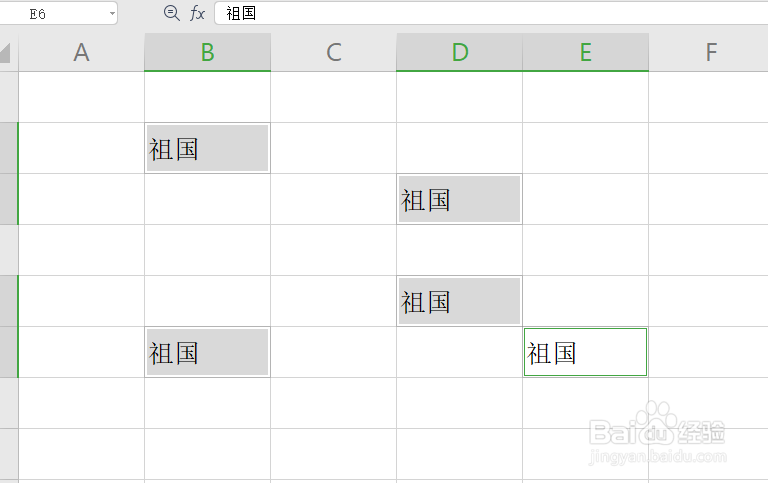This screenshot has height=483, width=768.
Task: Click the select-all corner triangle
Action: 5,53
